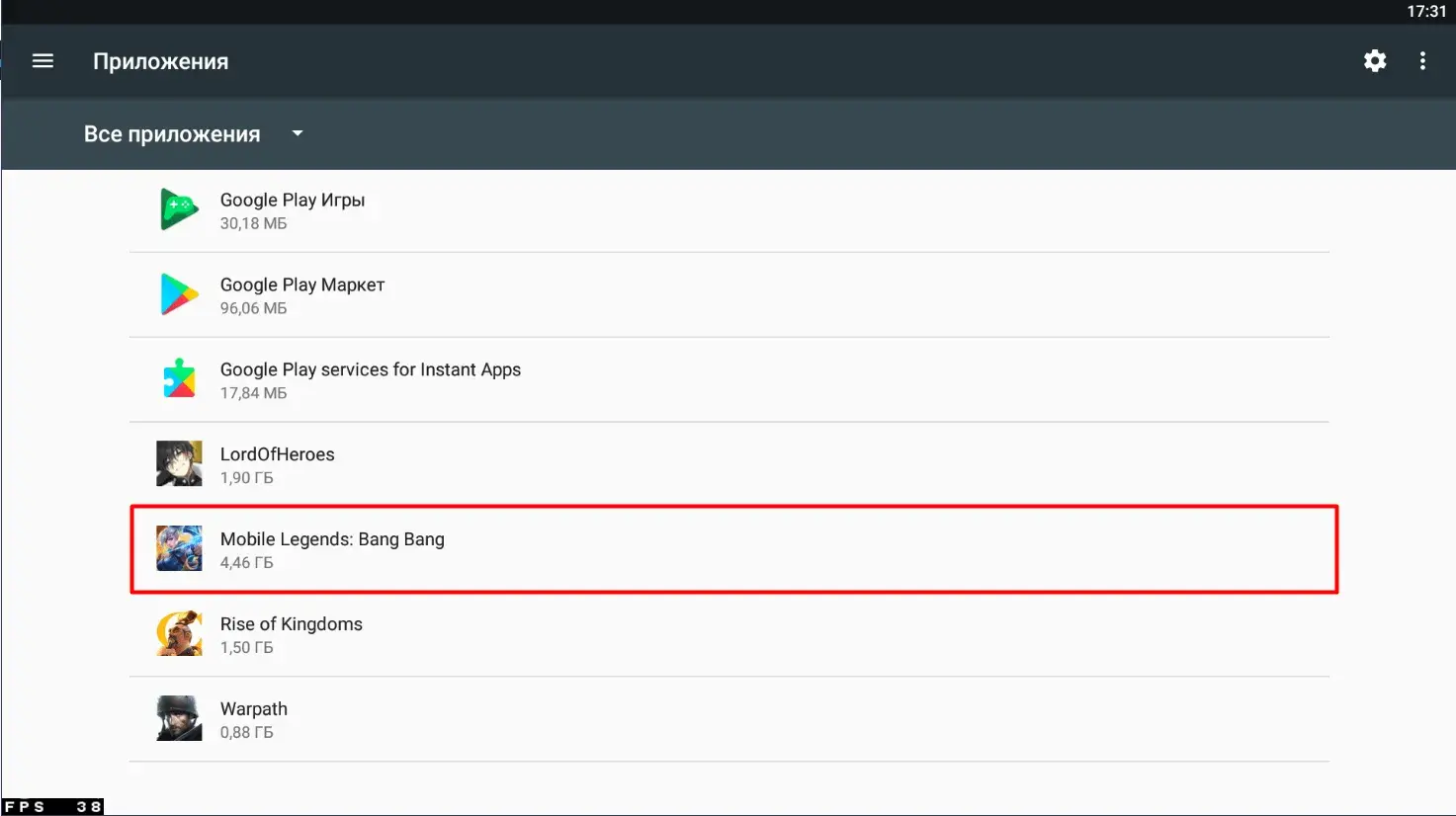Screen dimensions: 1456x816
Task: Click the 1,50 ГБ size label
Action: (x=246, y=648)
